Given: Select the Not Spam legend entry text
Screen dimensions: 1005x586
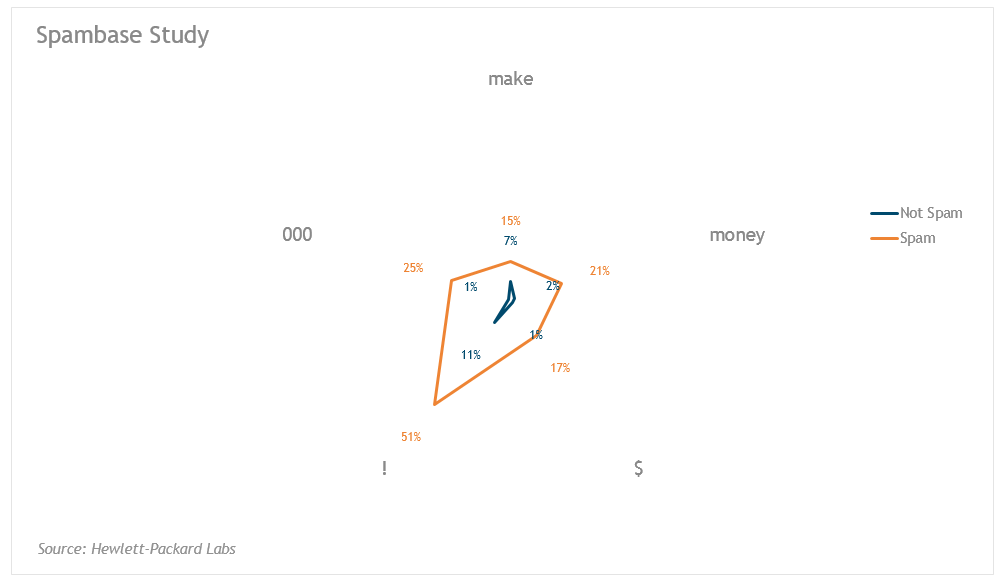Looking at the screenshot, I should pos(930,213).
